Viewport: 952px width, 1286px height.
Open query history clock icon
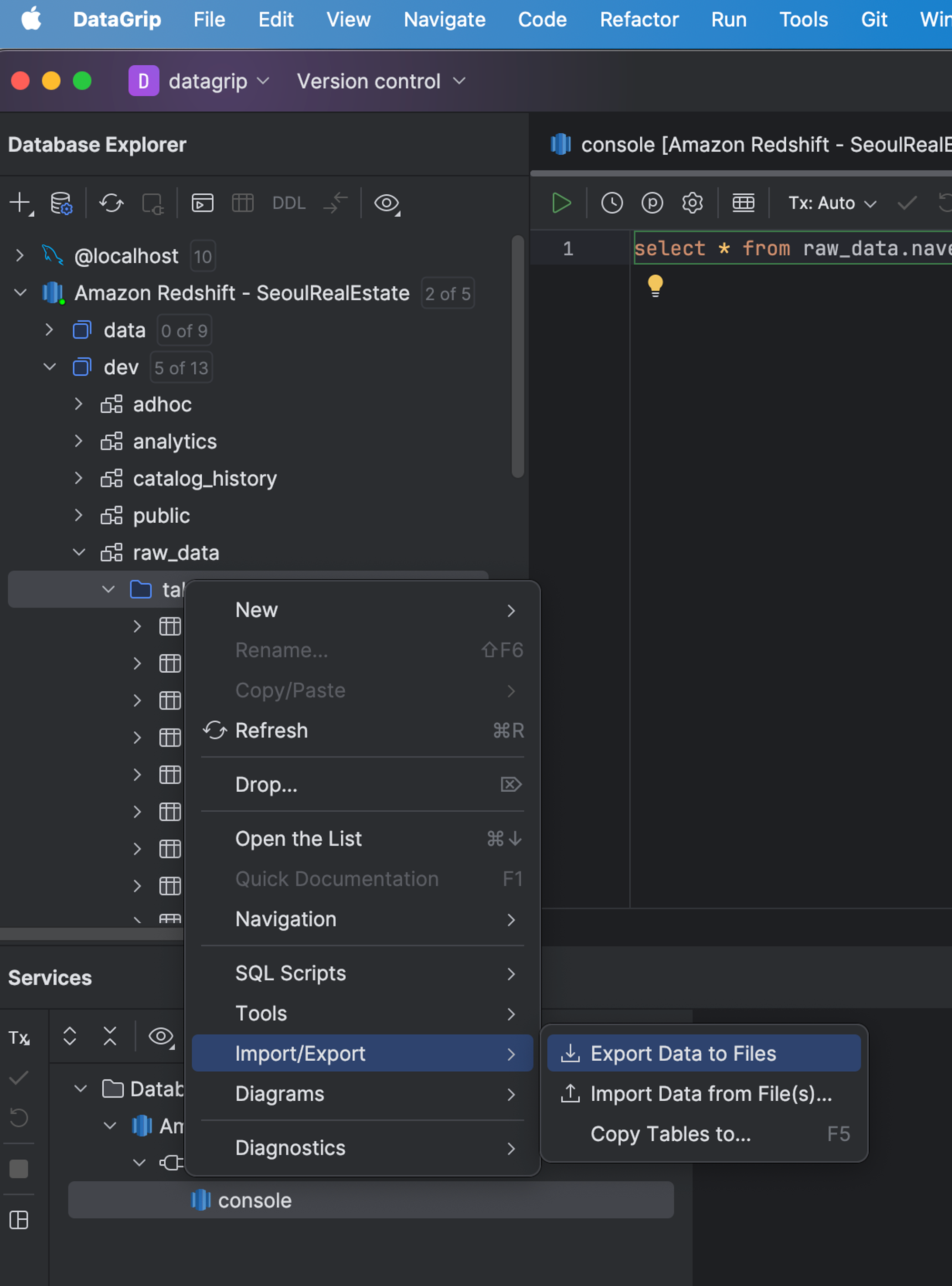coord(612,203)
